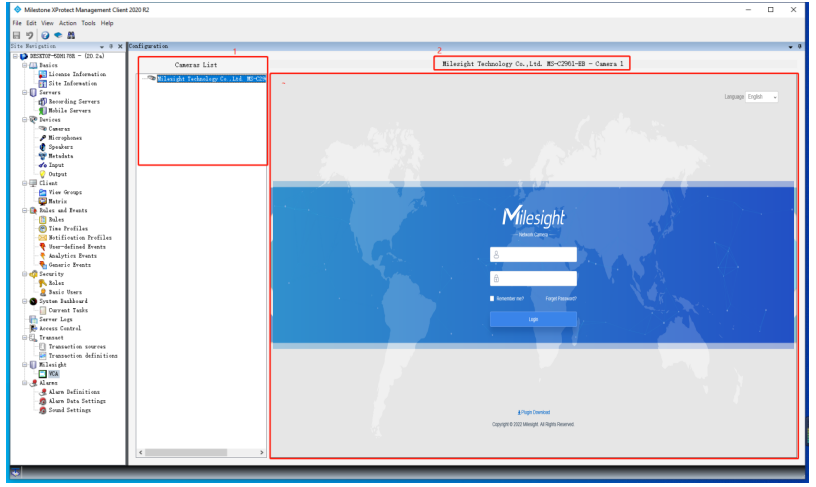Viewport: 816px width, 487px height.
Task: Open Rules node
Action: (56, 220)
